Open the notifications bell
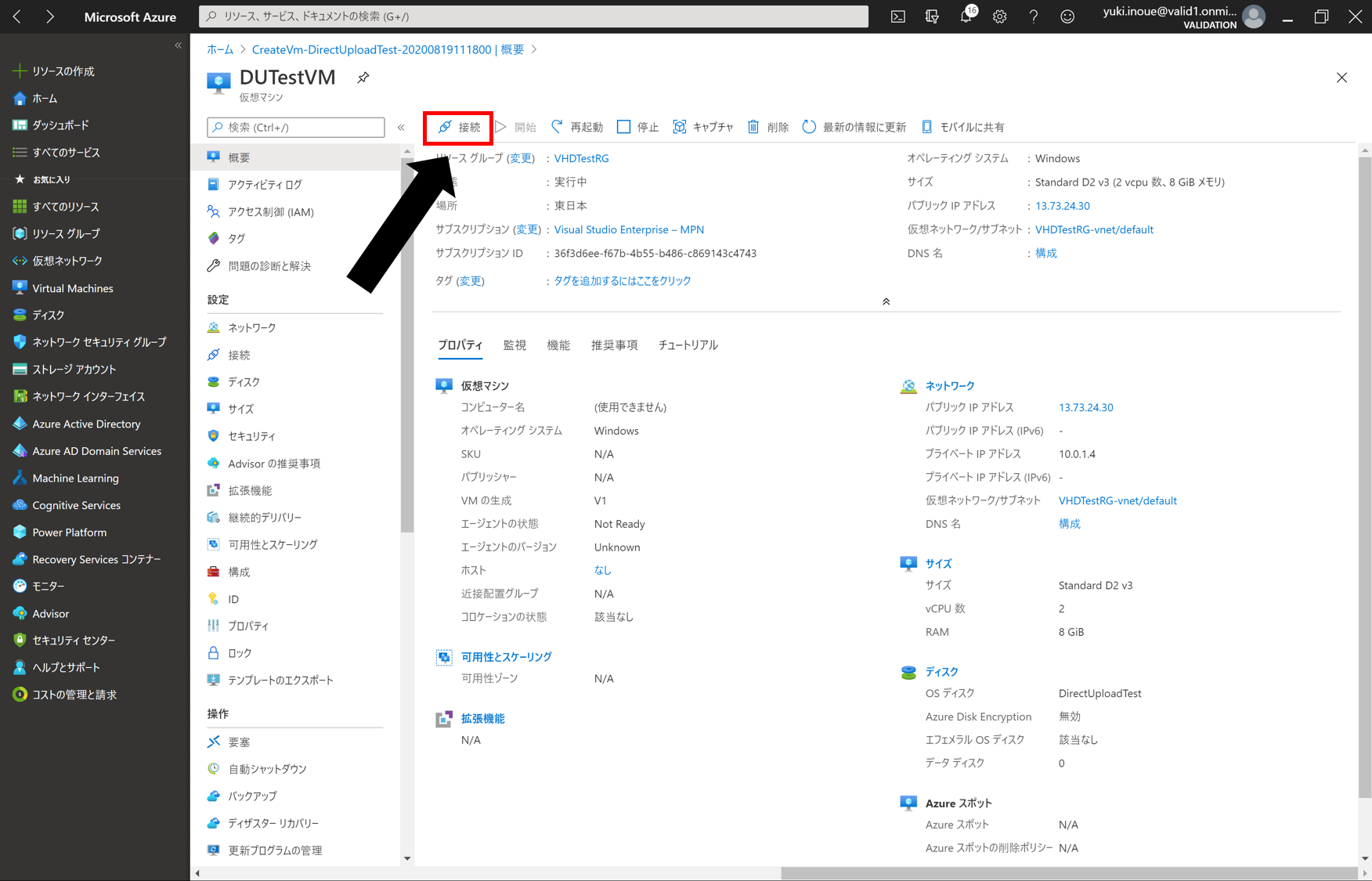1372x881 pixels. tap(967, 16)
